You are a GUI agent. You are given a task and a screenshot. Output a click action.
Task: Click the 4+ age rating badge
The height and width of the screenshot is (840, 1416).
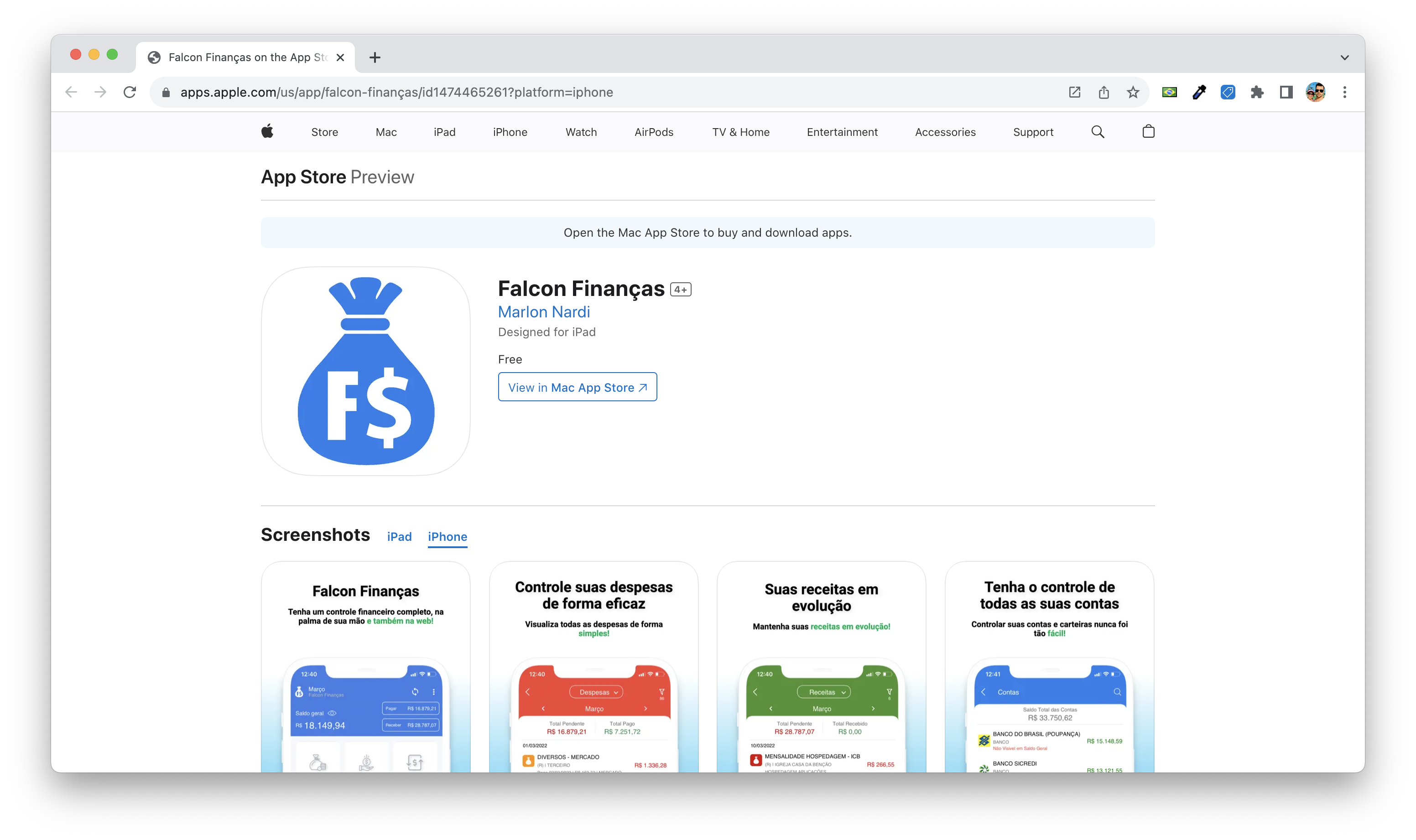tap(681, 289)
